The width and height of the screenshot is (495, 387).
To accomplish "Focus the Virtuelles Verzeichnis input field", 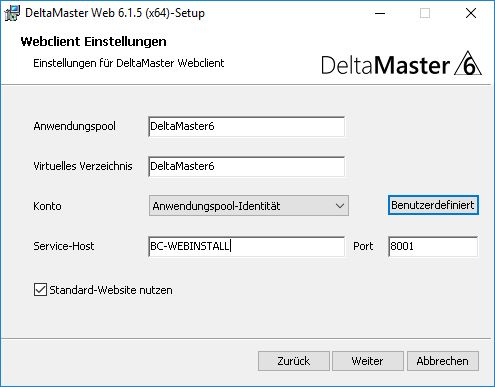I will [x=247, y=166].
